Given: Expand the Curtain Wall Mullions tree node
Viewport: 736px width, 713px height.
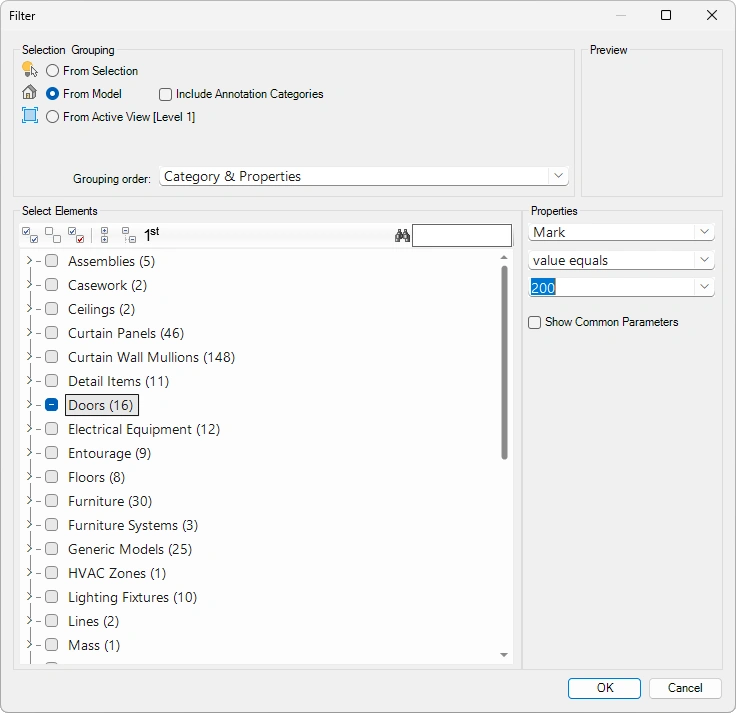Looking at the screenshot, I should tap(29, 356).
